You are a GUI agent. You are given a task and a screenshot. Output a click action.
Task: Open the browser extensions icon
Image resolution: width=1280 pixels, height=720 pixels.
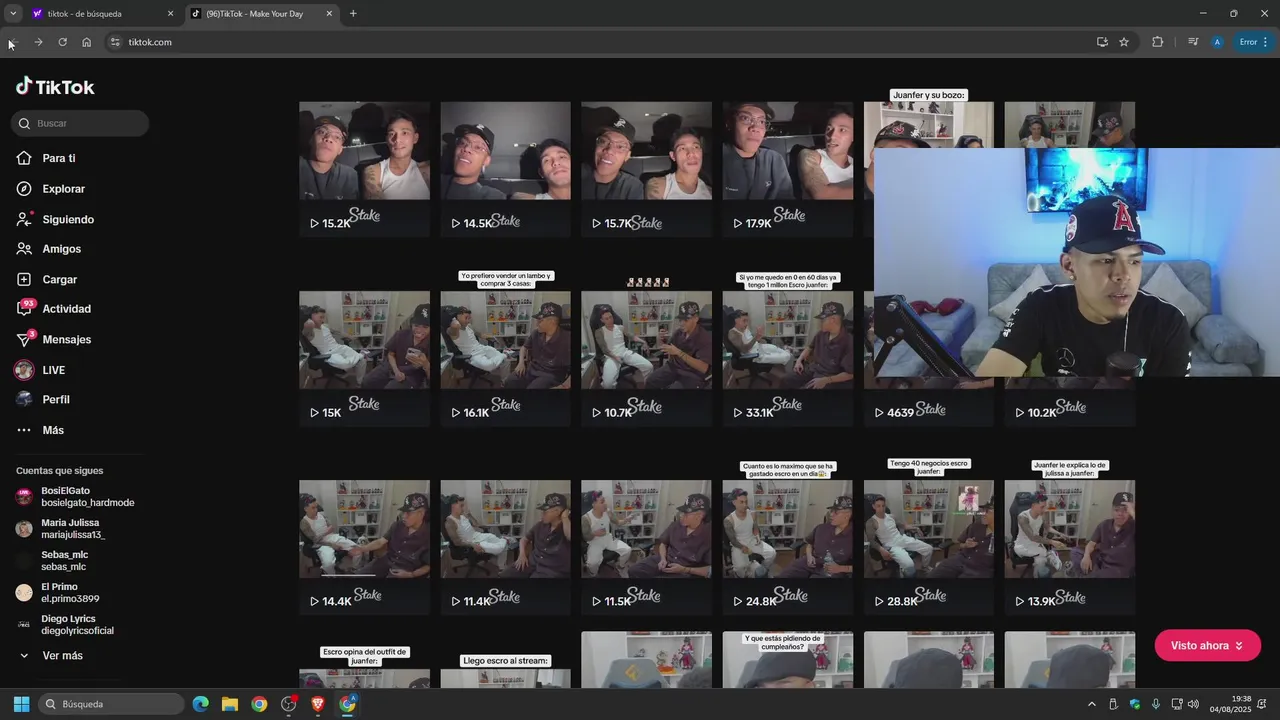coord(1158,42)
